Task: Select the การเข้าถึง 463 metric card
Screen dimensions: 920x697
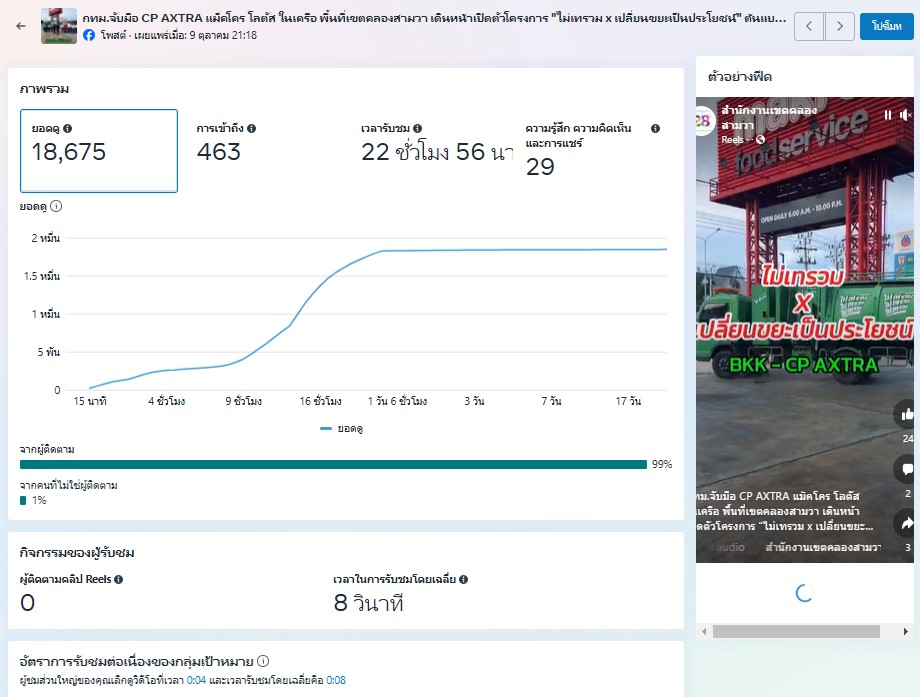Action: point(264,150)
